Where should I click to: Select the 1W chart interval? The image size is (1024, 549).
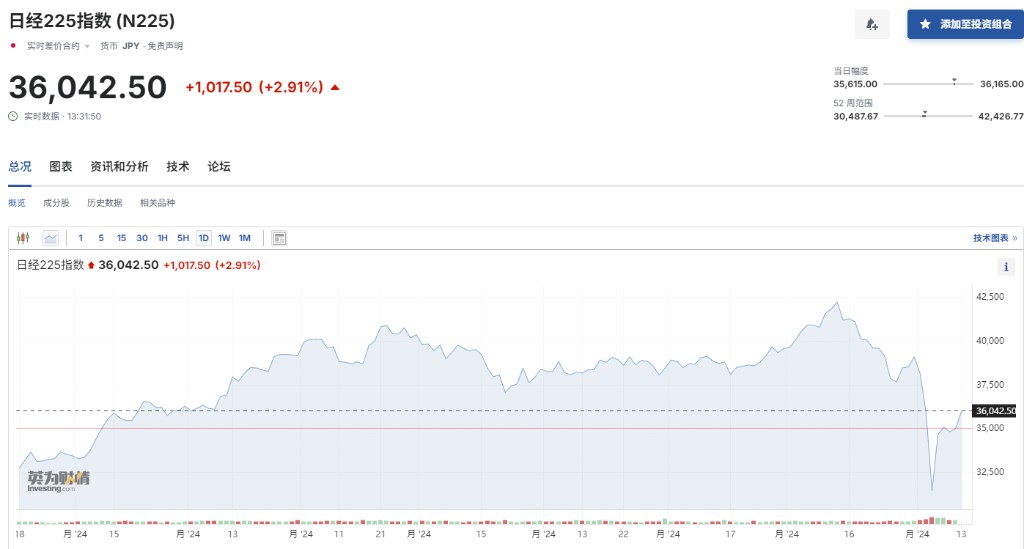click(224, 238)
